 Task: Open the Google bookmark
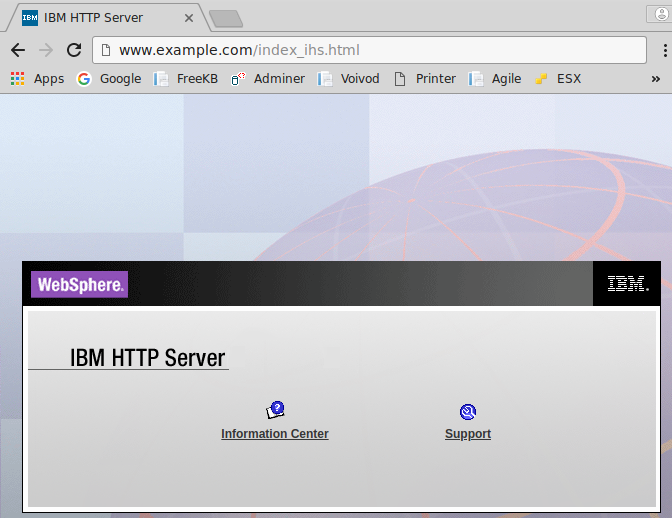click(x=109, y=79)
